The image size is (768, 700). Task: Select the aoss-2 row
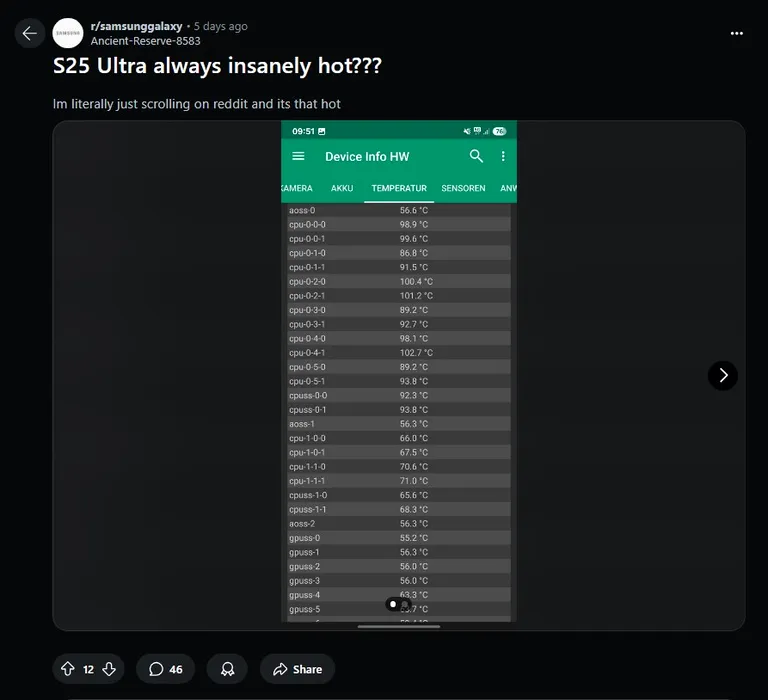pyautogui.click(x=399, y=524)
